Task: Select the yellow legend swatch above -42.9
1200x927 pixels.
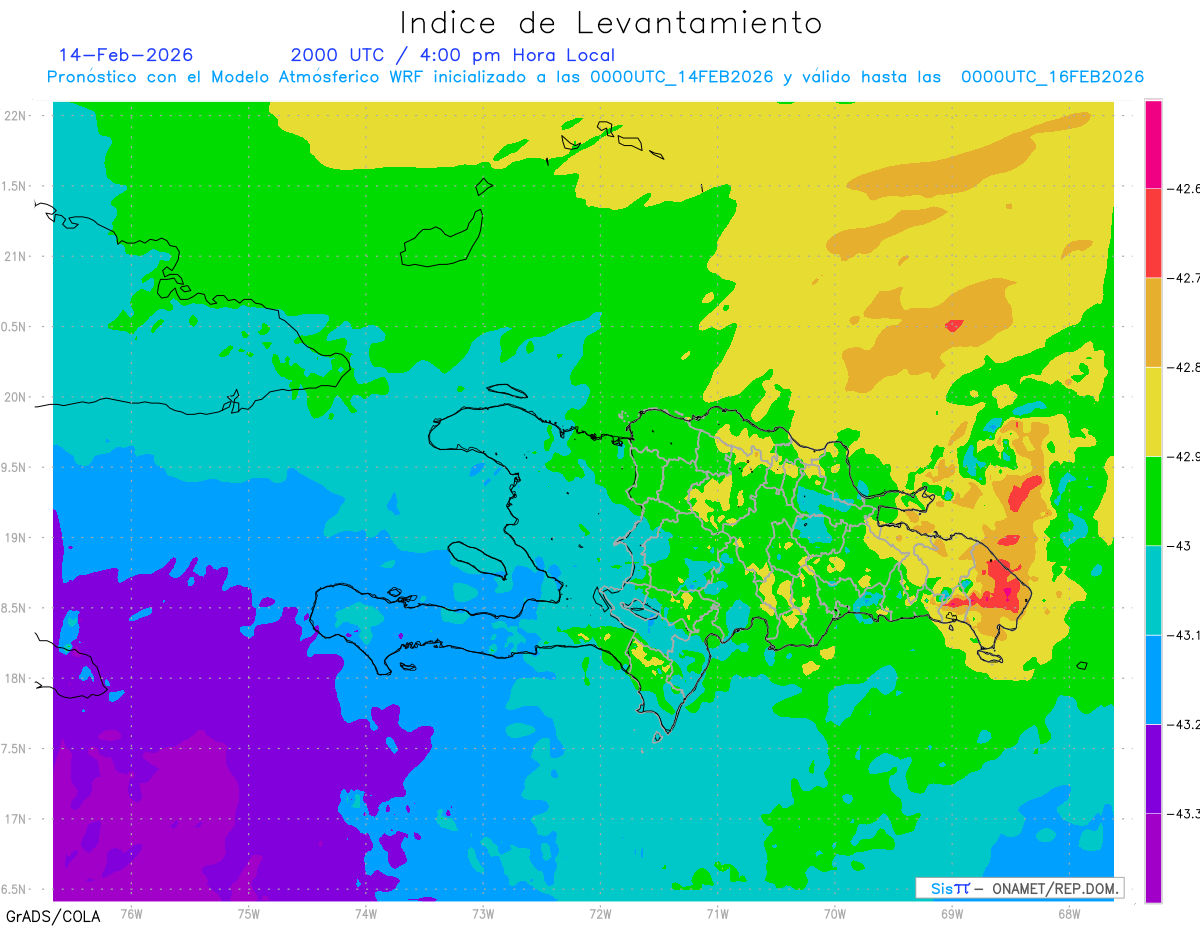Action: click(1153, 411)
